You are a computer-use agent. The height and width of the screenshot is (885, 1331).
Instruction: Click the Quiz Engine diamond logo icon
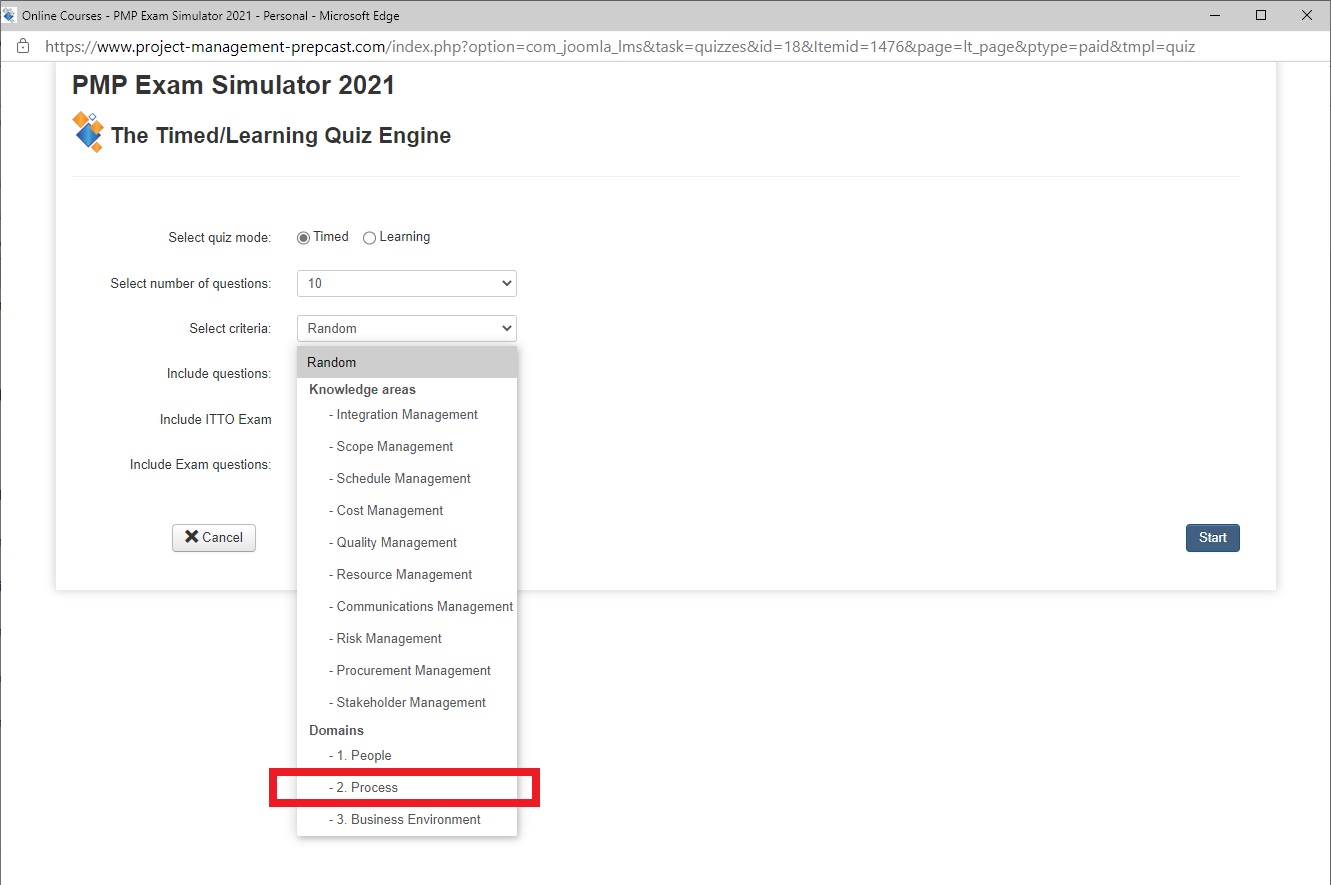88,132
